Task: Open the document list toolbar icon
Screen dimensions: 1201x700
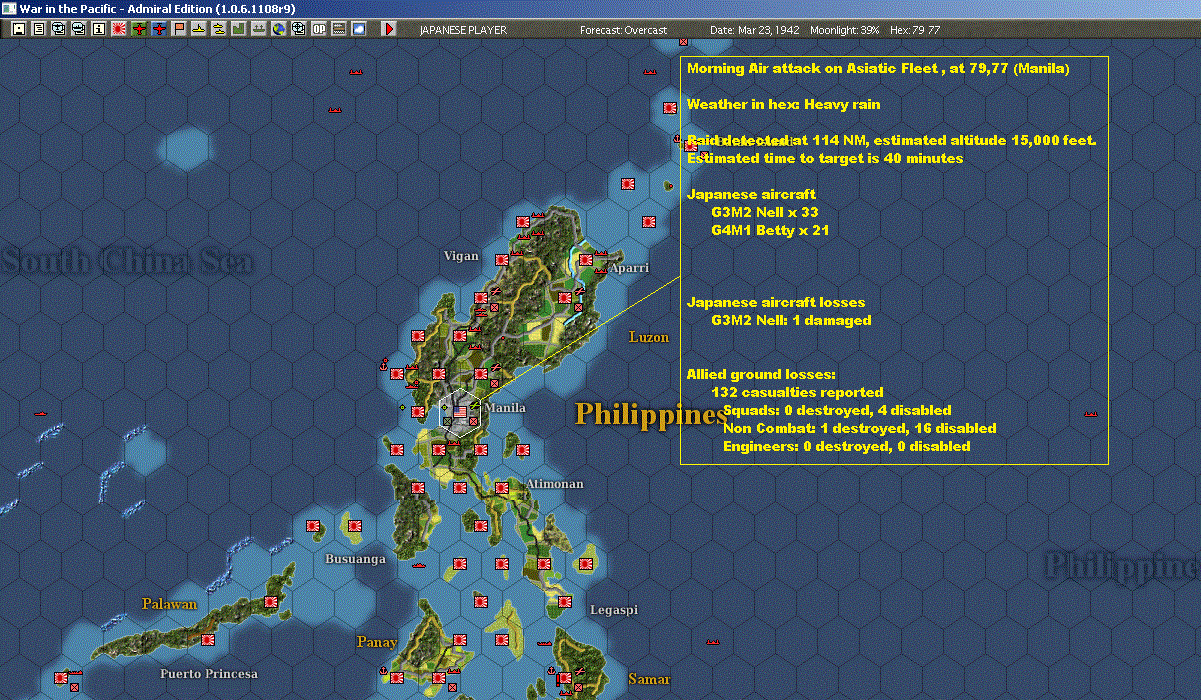Action: pos(39,29)
